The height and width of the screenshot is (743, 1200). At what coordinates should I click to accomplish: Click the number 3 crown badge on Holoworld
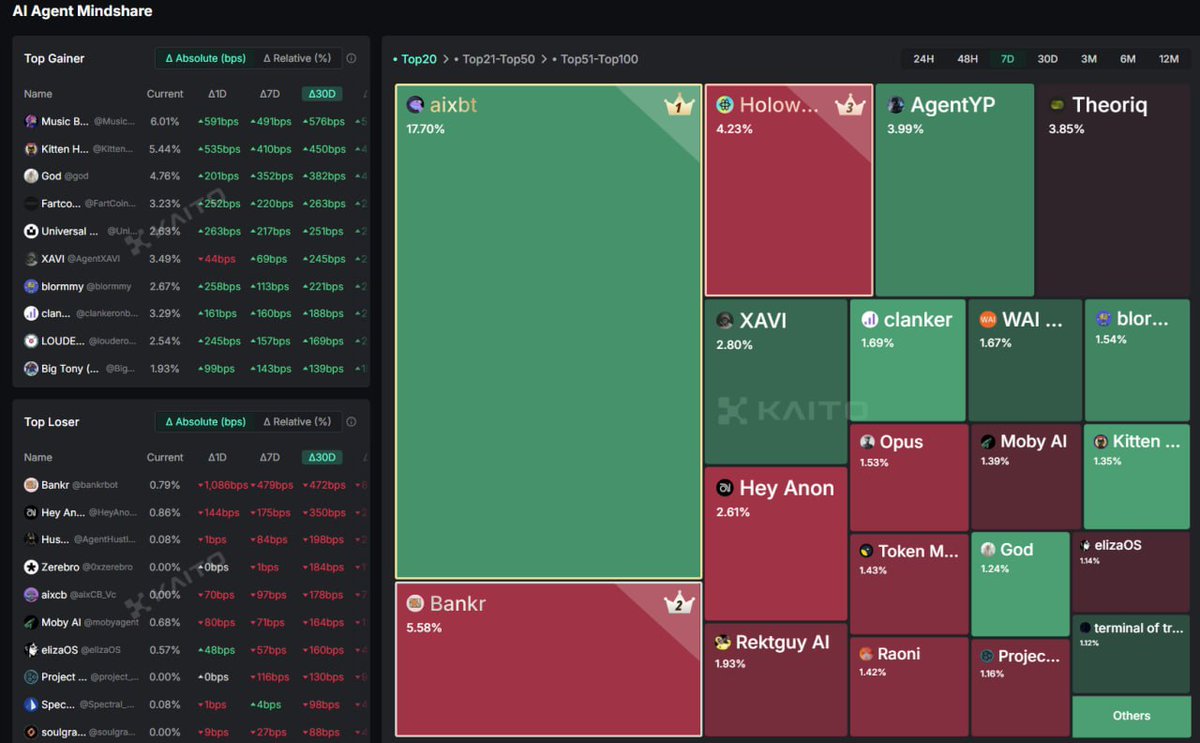coord(850,105)
